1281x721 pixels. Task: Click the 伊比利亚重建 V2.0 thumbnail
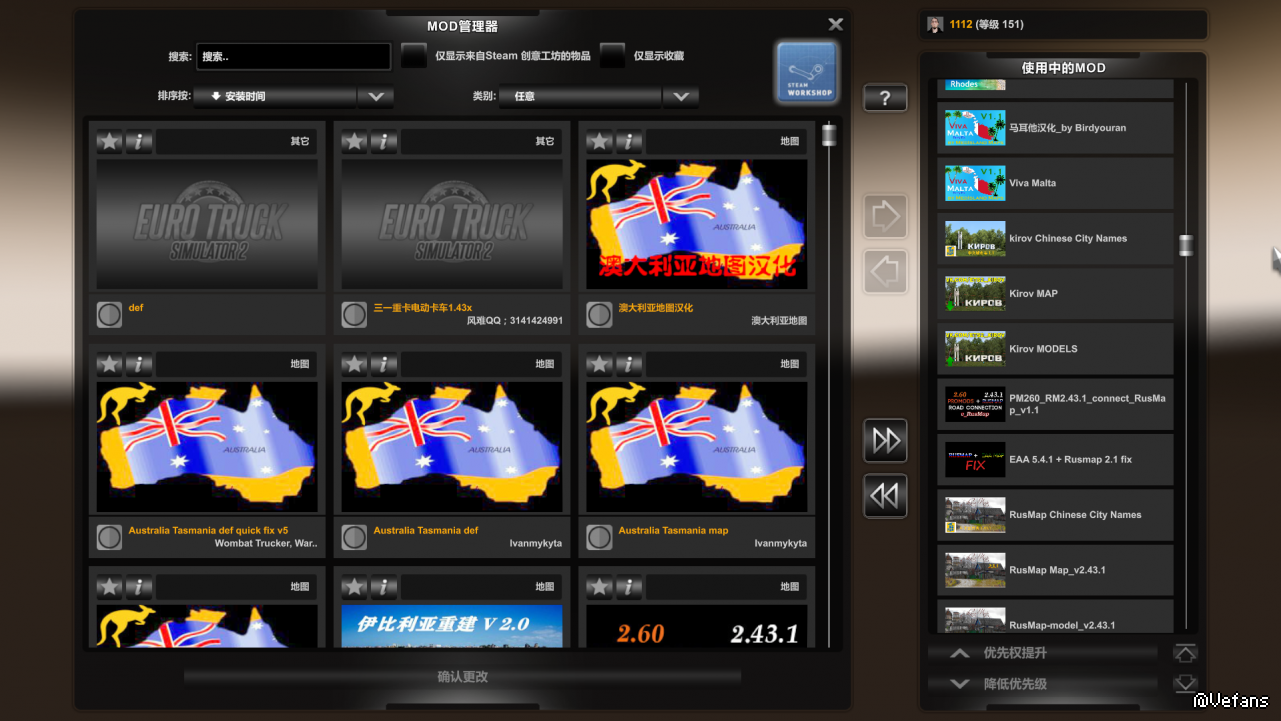pos(452,626)
